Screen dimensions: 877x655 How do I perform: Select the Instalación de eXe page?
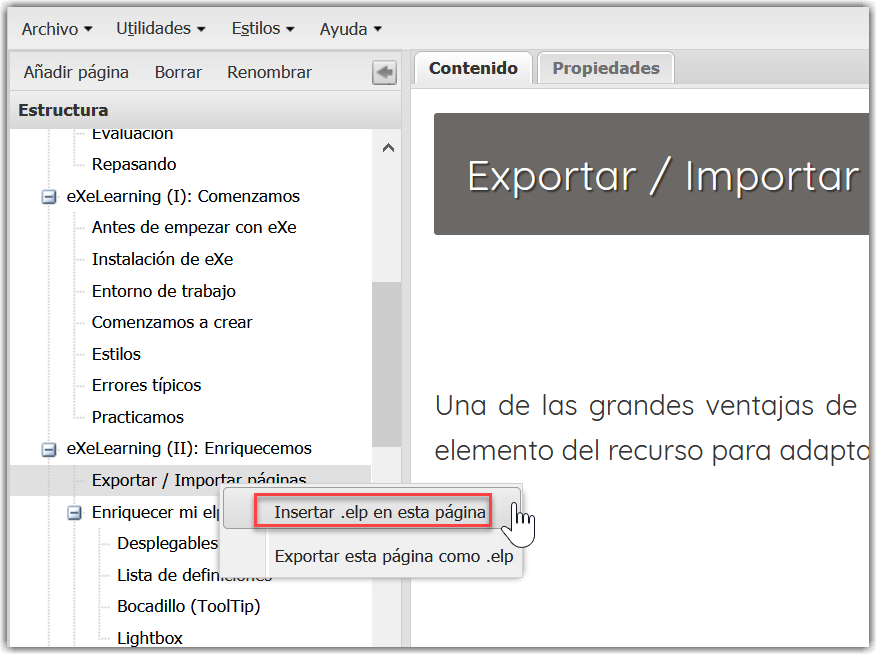[x=162, y=259]
